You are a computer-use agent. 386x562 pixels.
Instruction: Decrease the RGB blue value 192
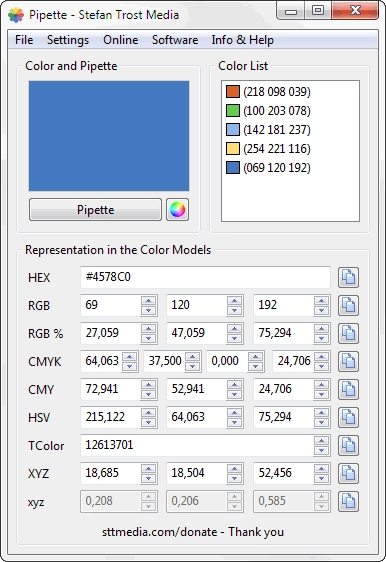tap(321, 310)
